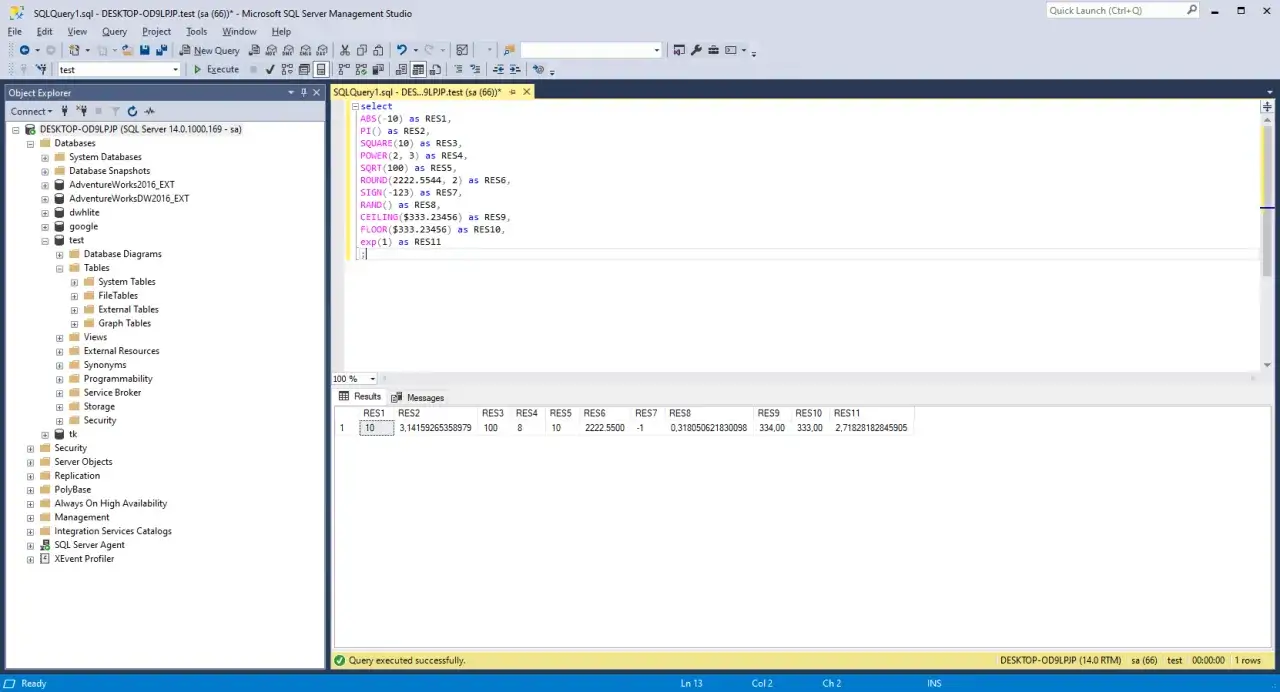
Task: Click the Save file icon in toolbar
Action: [144, 50]
